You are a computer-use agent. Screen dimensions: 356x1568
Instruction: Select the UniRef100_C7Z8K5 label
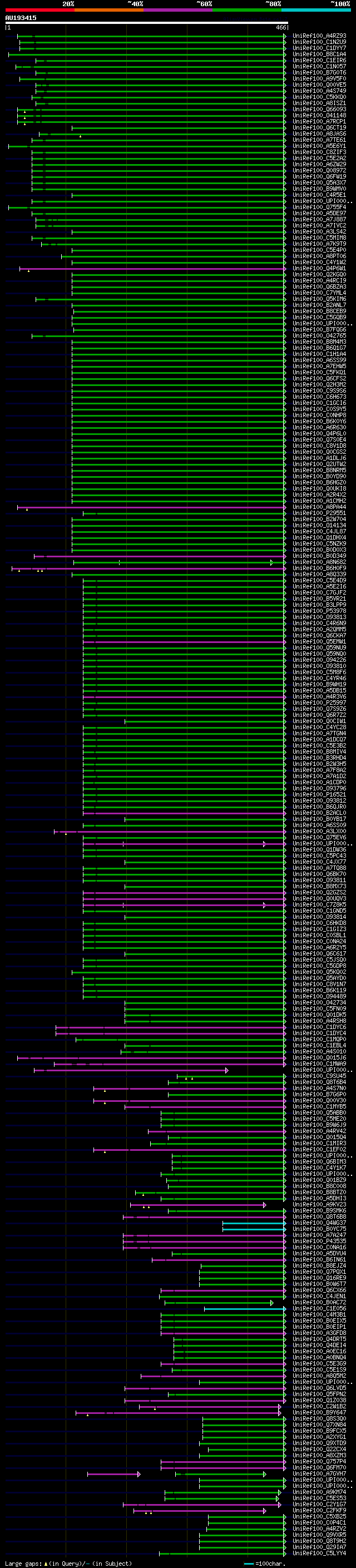point(319,904)
